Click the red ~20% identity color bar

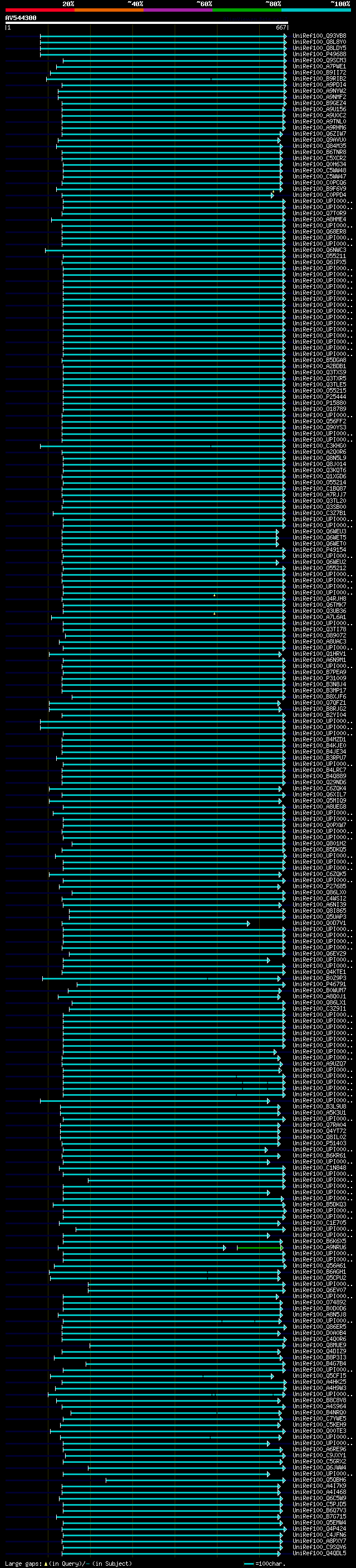39,10
